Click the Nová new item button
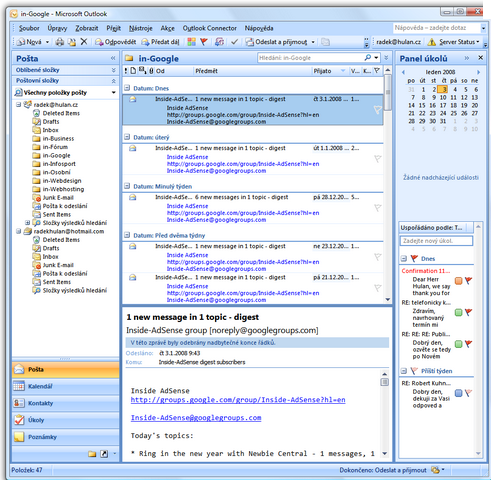The width and height of the screenshot is (491, 480). pos(30,42)
